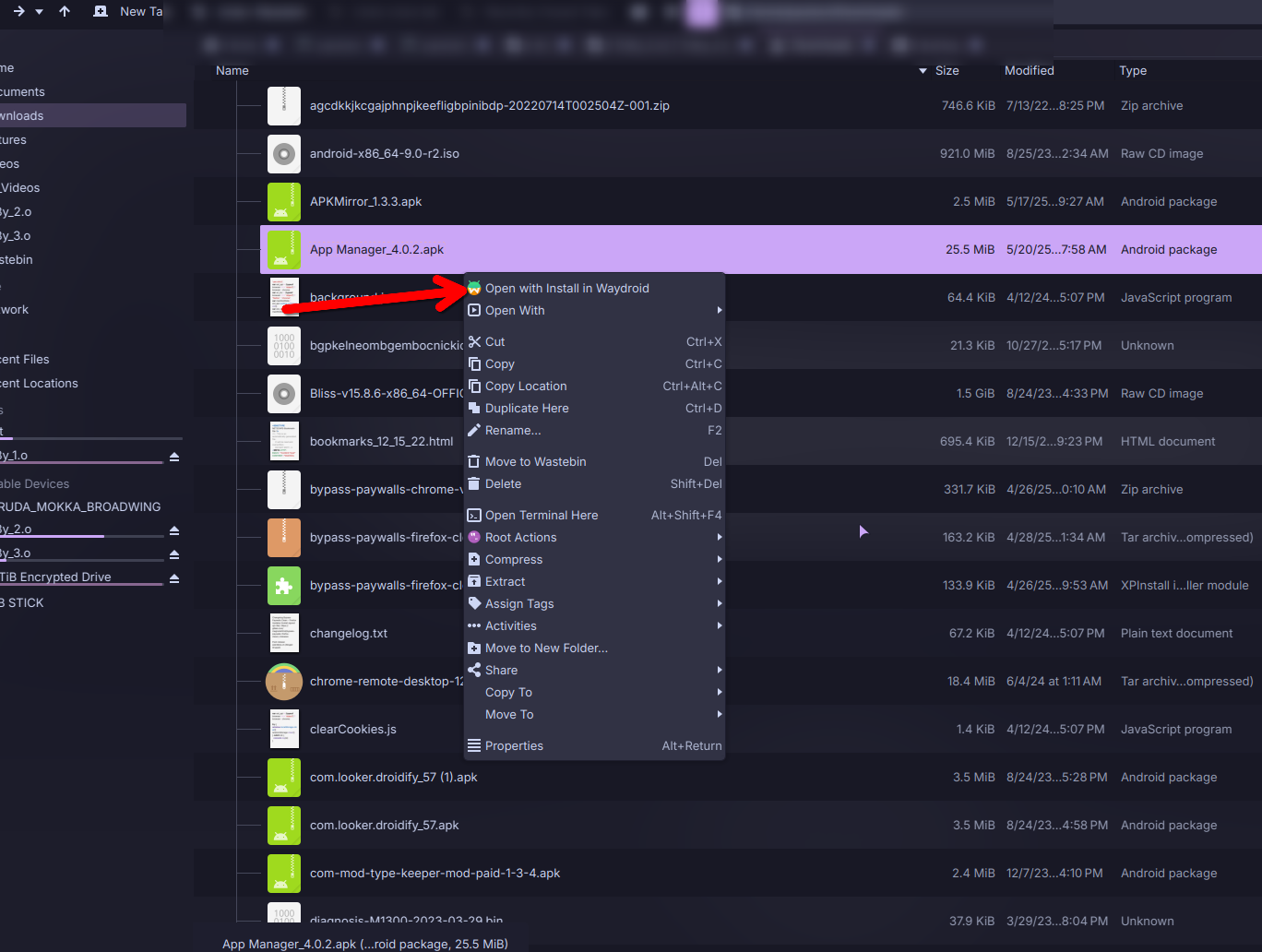The width and height of the screenshot is (1262, 952).
Task: Click the orange archive icon of bypass-paywalls-firefox tar
Action: (x=284, y=537)
